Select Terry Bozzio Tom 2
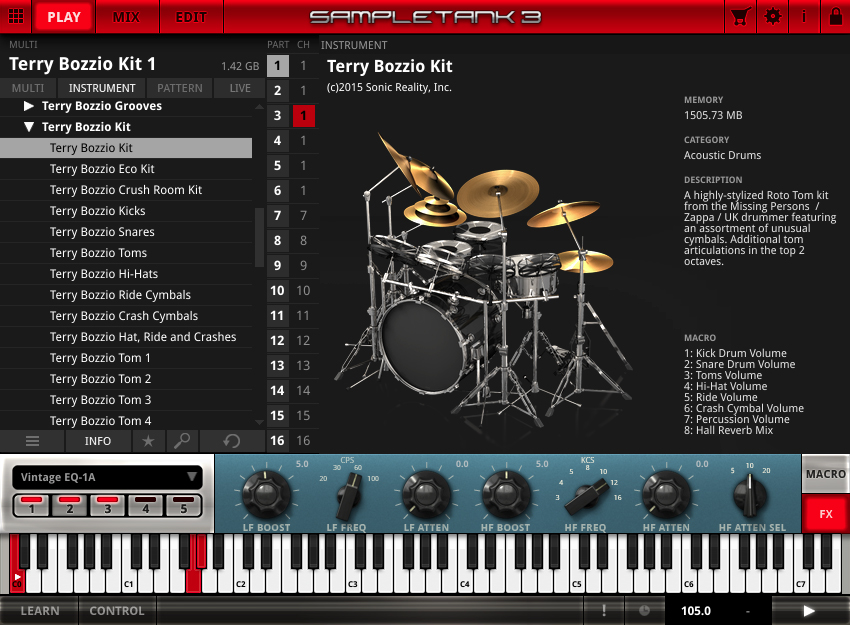This screenshot has width=850, height=625. point(126,379)
